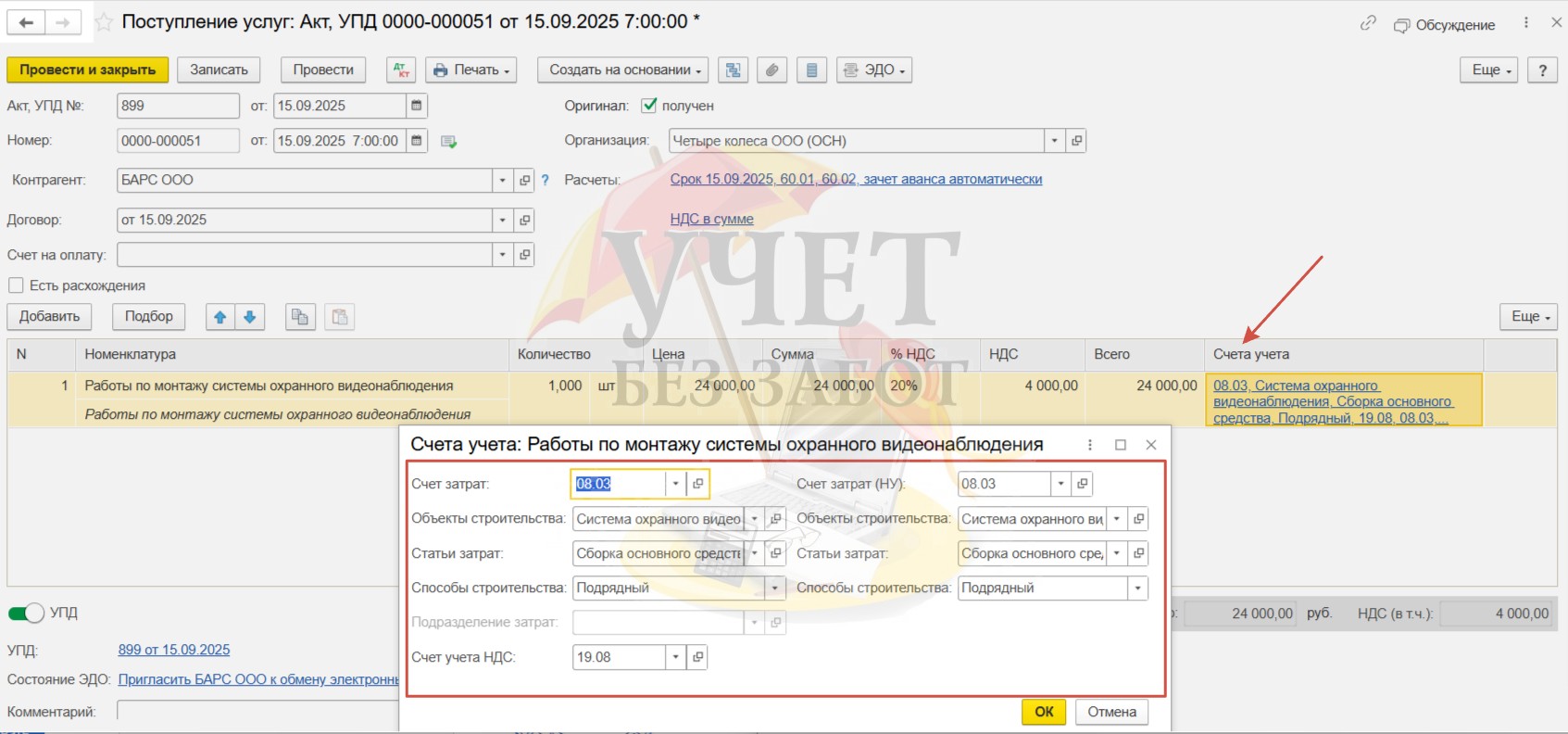Open the calendar picker next to Акт date

click(x=417, y=106)
